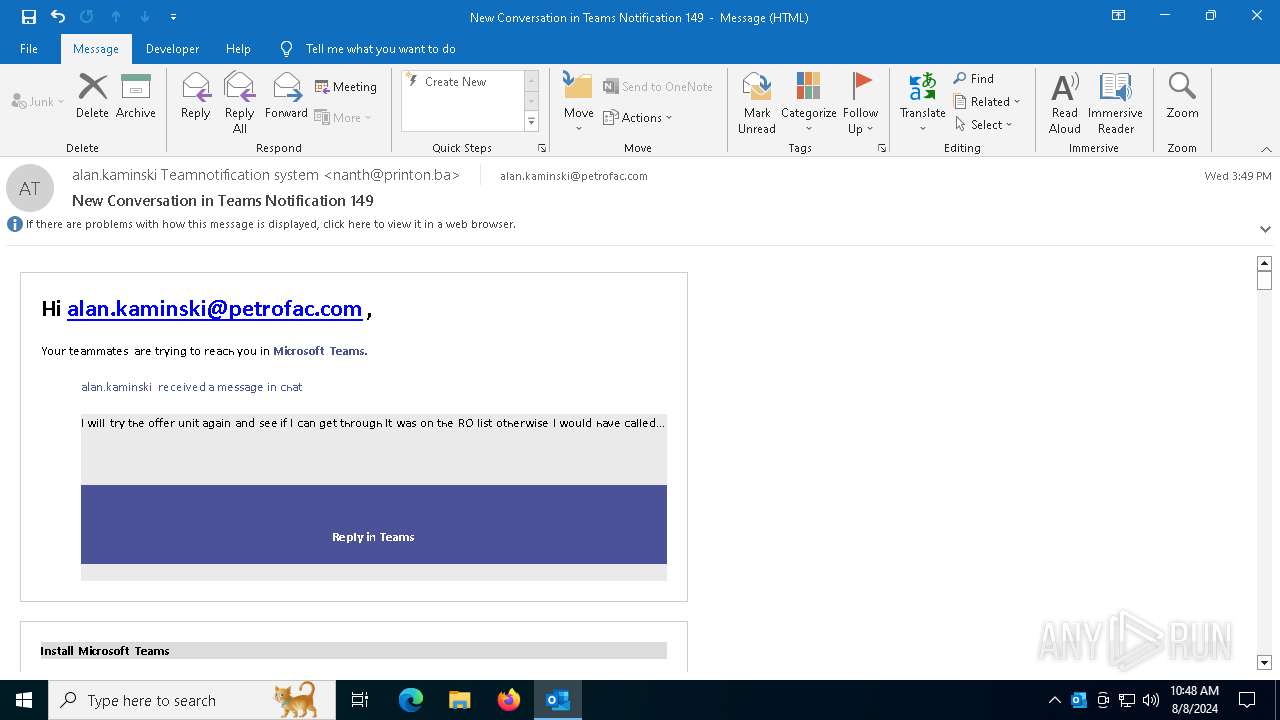This screenshot has height=720, width=1280.
Task: Expand the message header chevron
Action: pos(1265,229)
